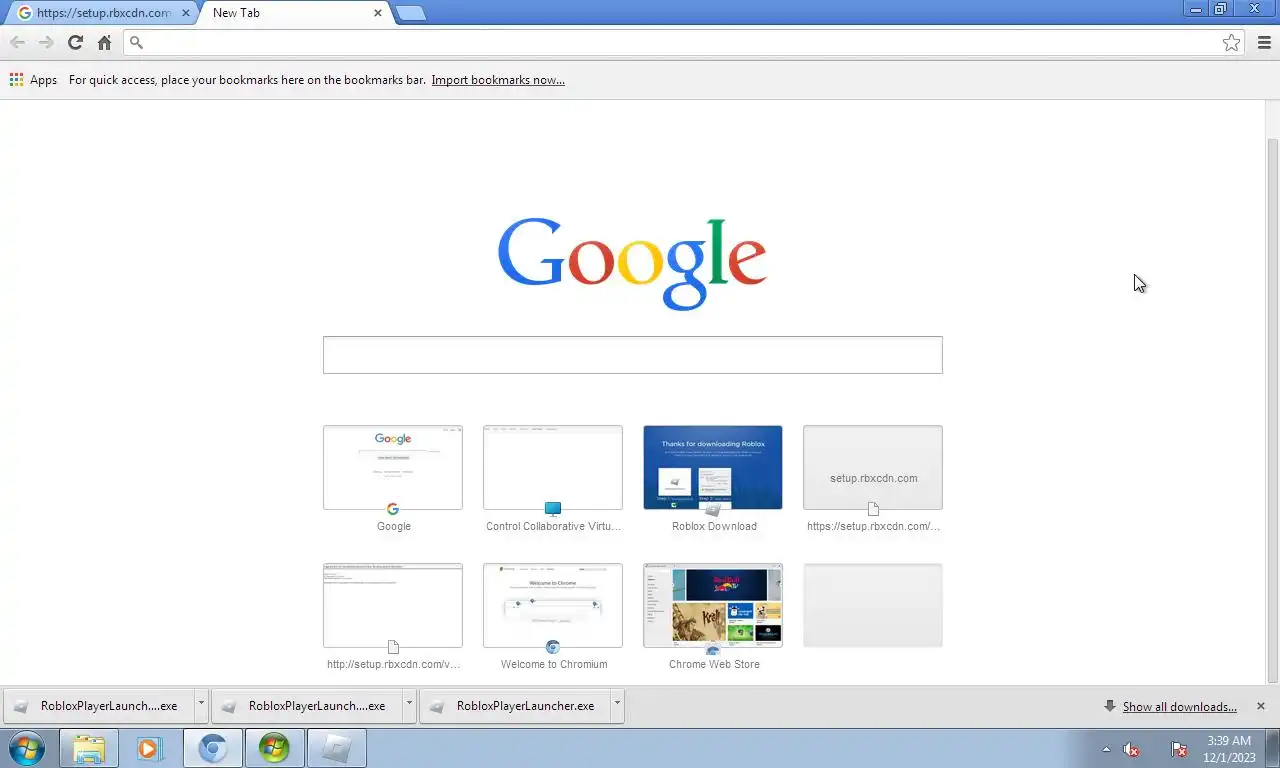Open RobloxPlayerLauncher.exe download item

pyautogui.click(x=515, y=706)
